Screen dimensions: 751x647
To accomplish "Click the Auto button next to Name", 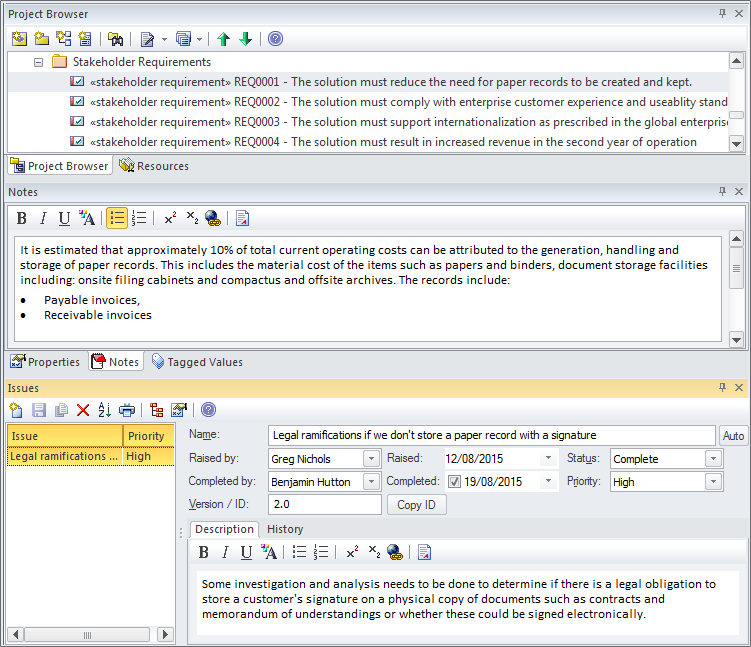I will (732, 436).
